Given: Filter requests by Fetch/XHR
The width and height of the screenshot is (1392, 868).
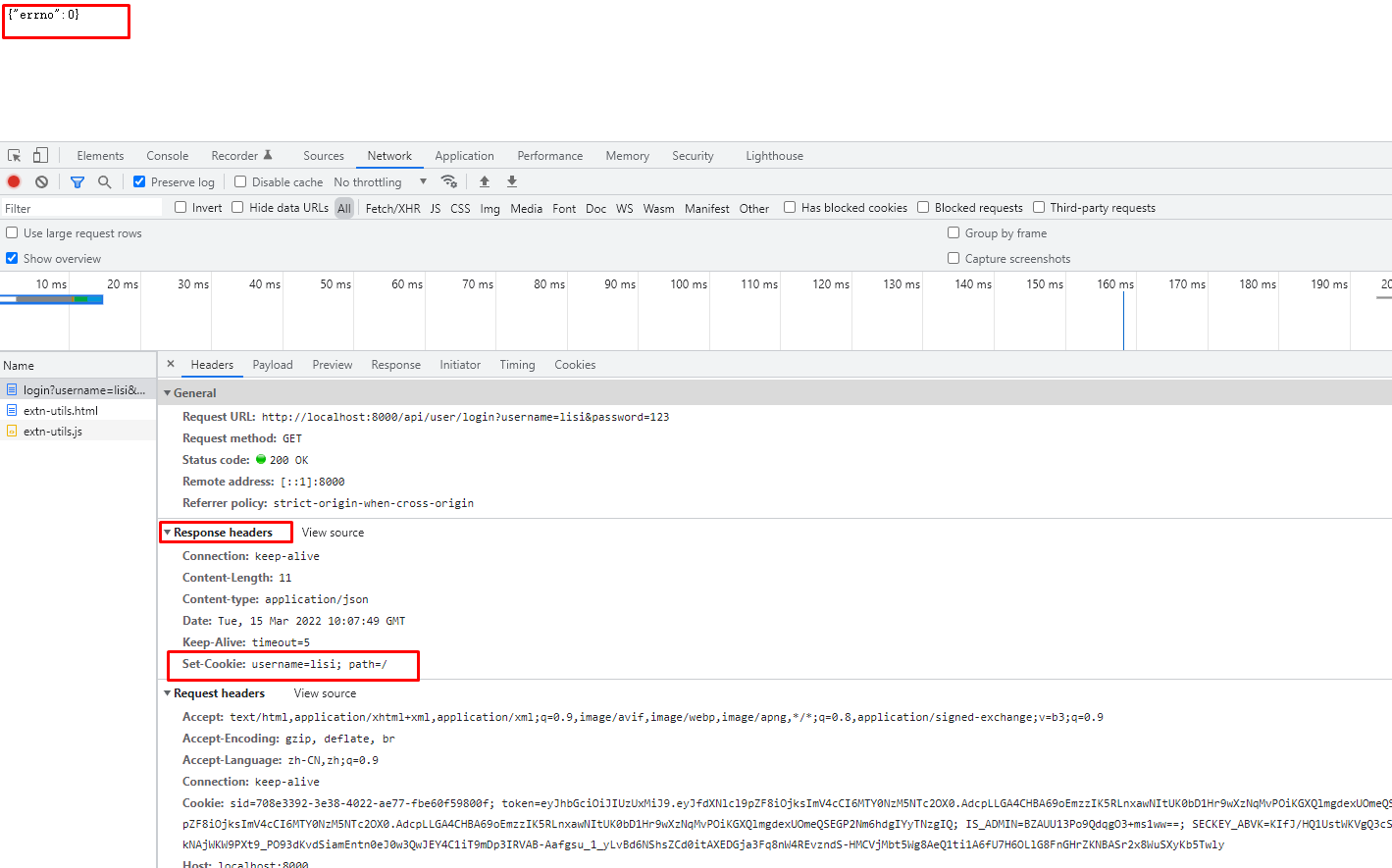Looking at the screenshot, I should pos(392,208).
